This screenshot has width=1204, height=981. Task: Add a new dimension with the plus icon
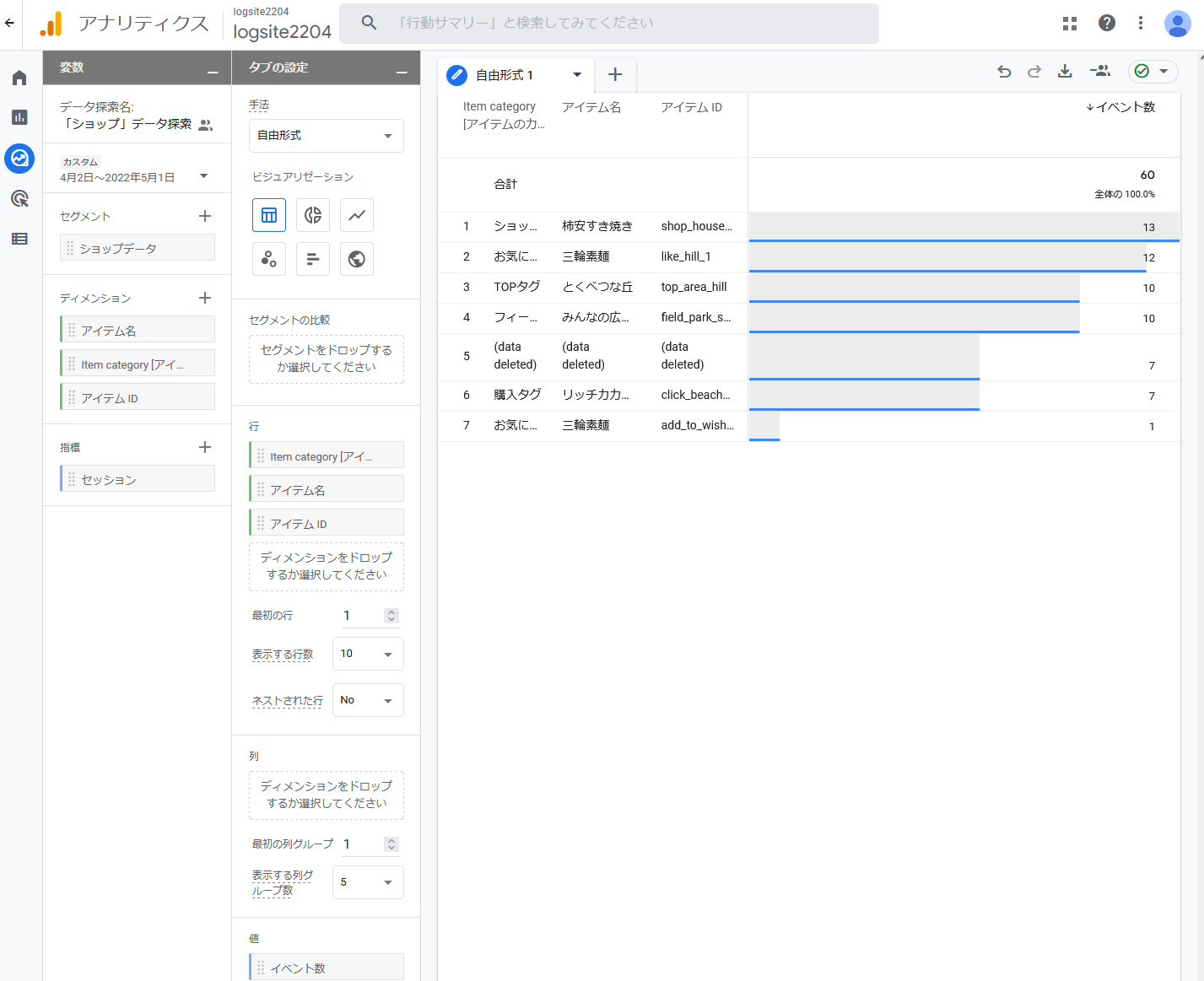(205, 298)
